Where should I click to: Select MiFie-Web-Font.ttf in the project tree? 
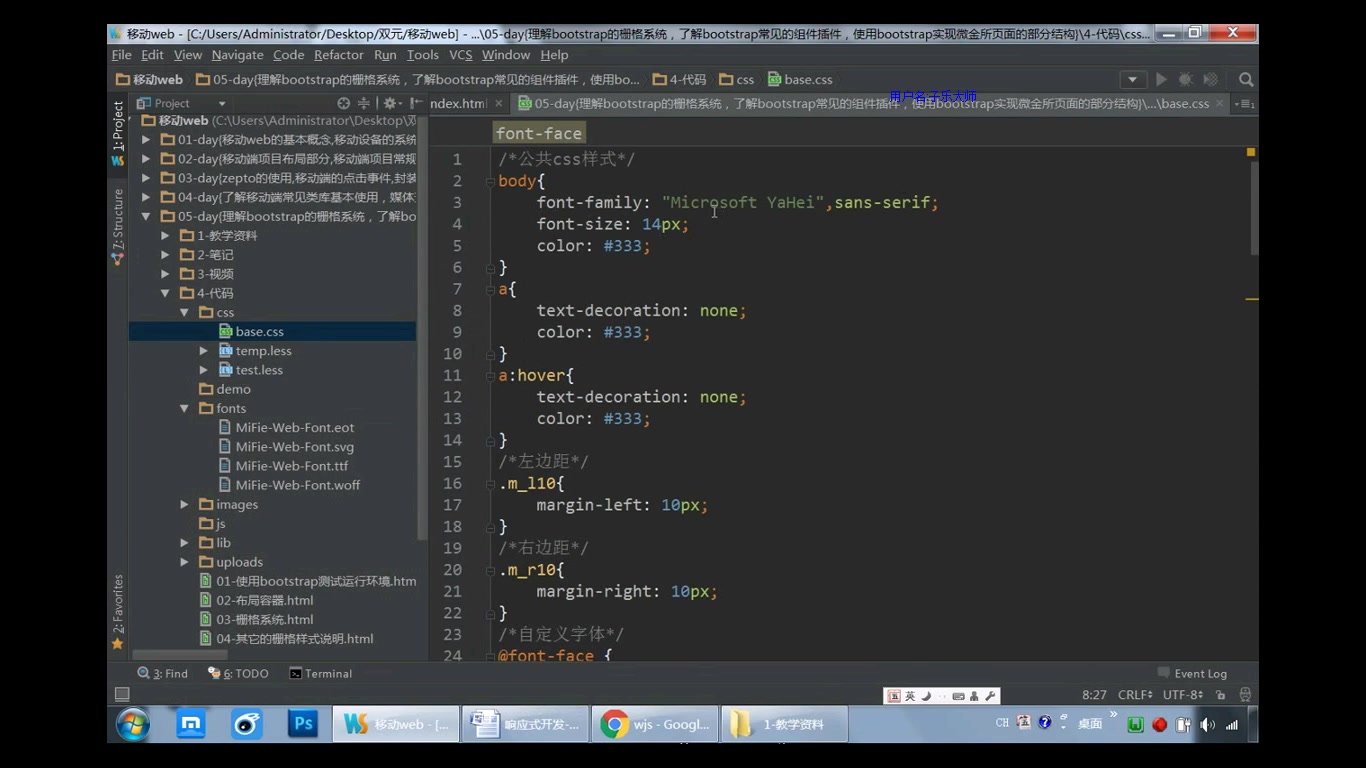pyautogui.click(x=292, y=466)
